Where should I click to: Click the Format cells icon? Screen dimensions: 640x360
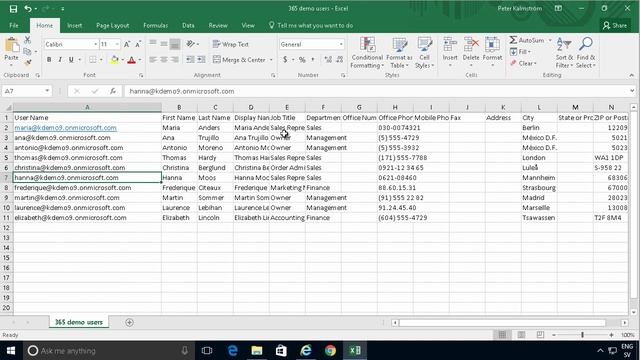click(492, 44)
